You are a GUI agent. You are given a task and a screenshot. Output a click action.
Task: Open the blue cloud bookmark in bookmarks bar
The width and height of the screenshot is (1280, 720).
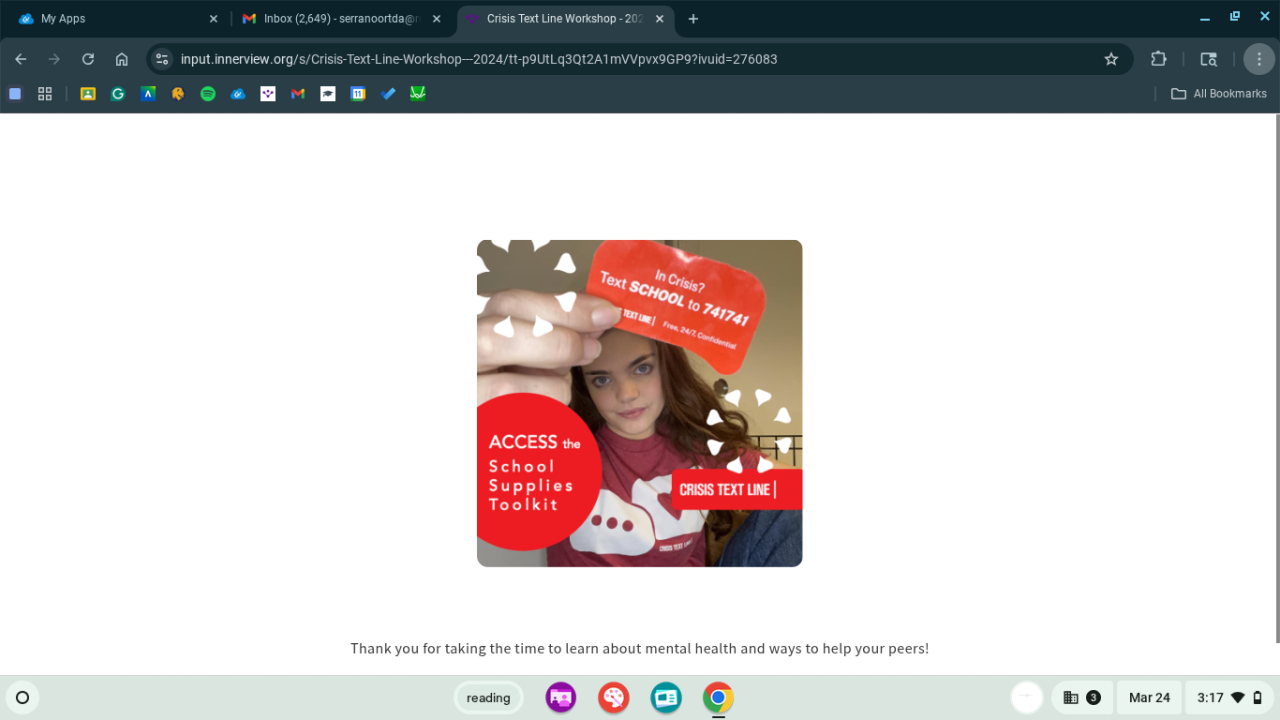[238, 94]
